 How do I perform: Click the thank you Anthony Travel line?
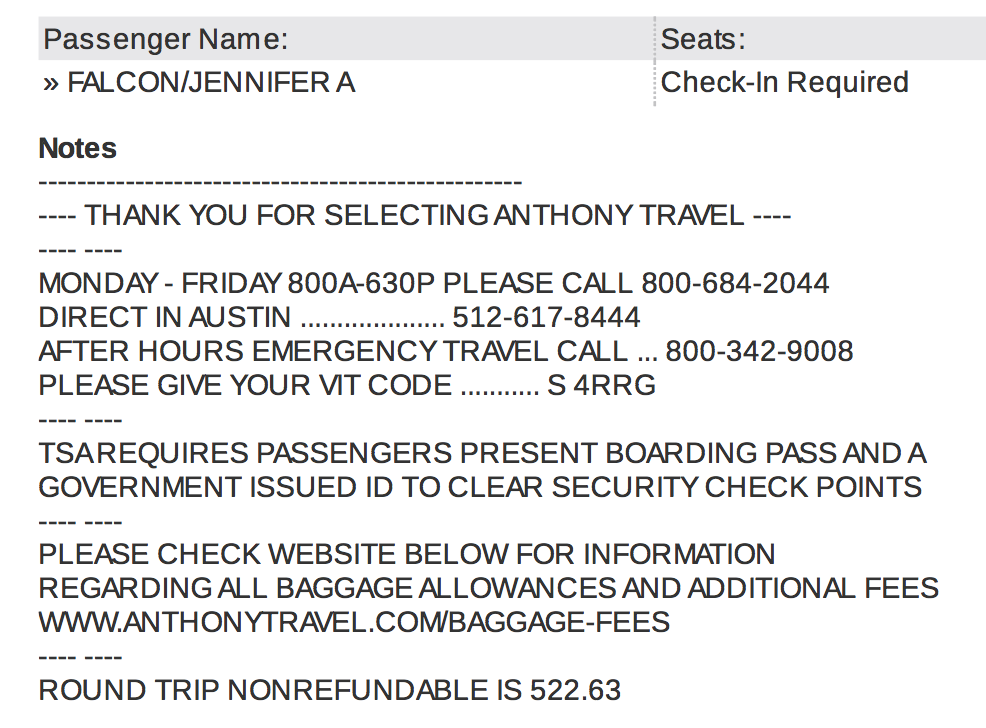tap(414, 215)
